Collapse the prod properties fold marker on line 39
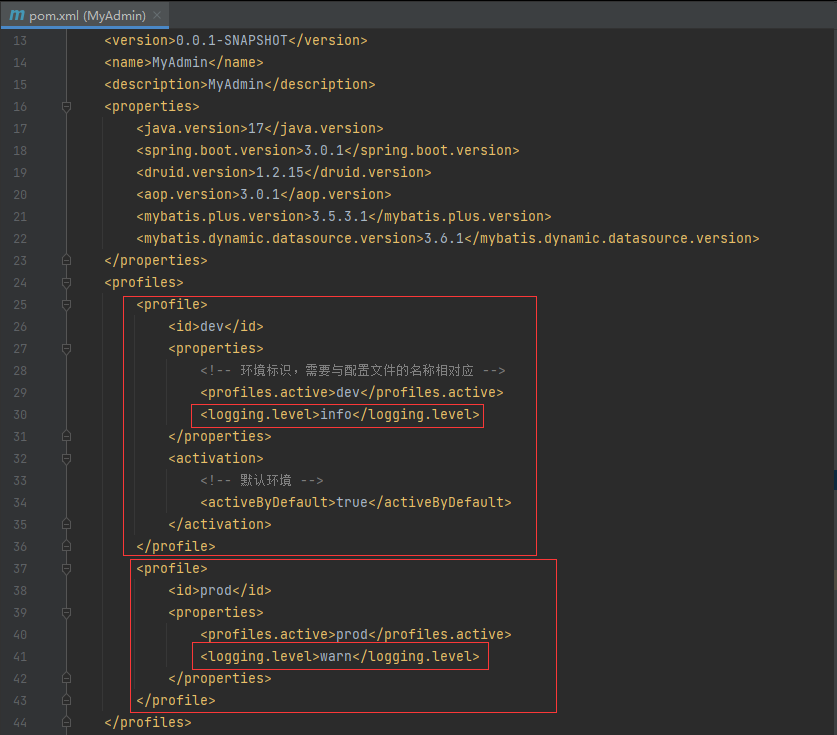 pyautogui.click(x=66, y=612)
